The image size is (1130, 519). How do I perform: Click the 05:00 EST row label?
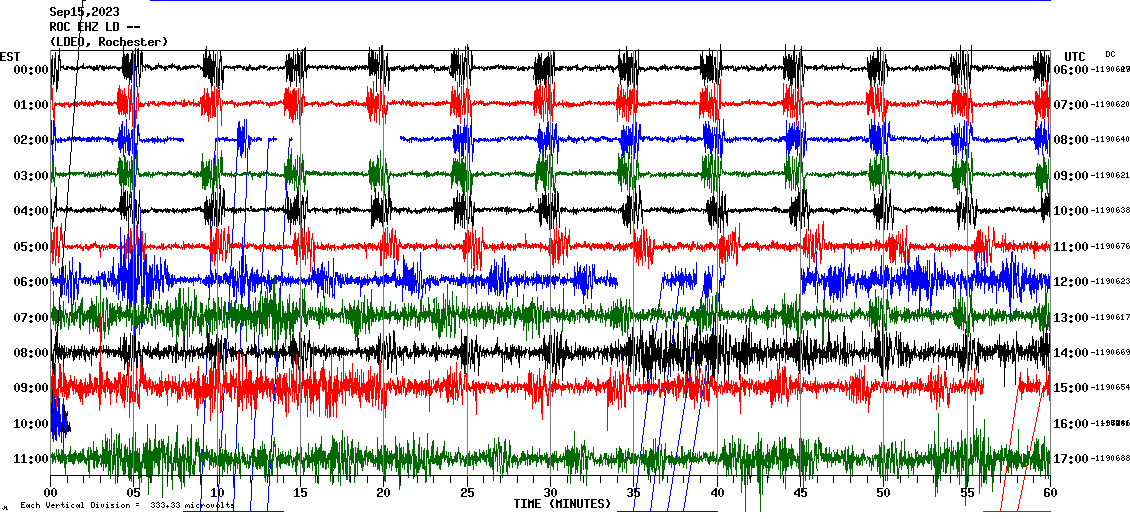coord(31,247)
